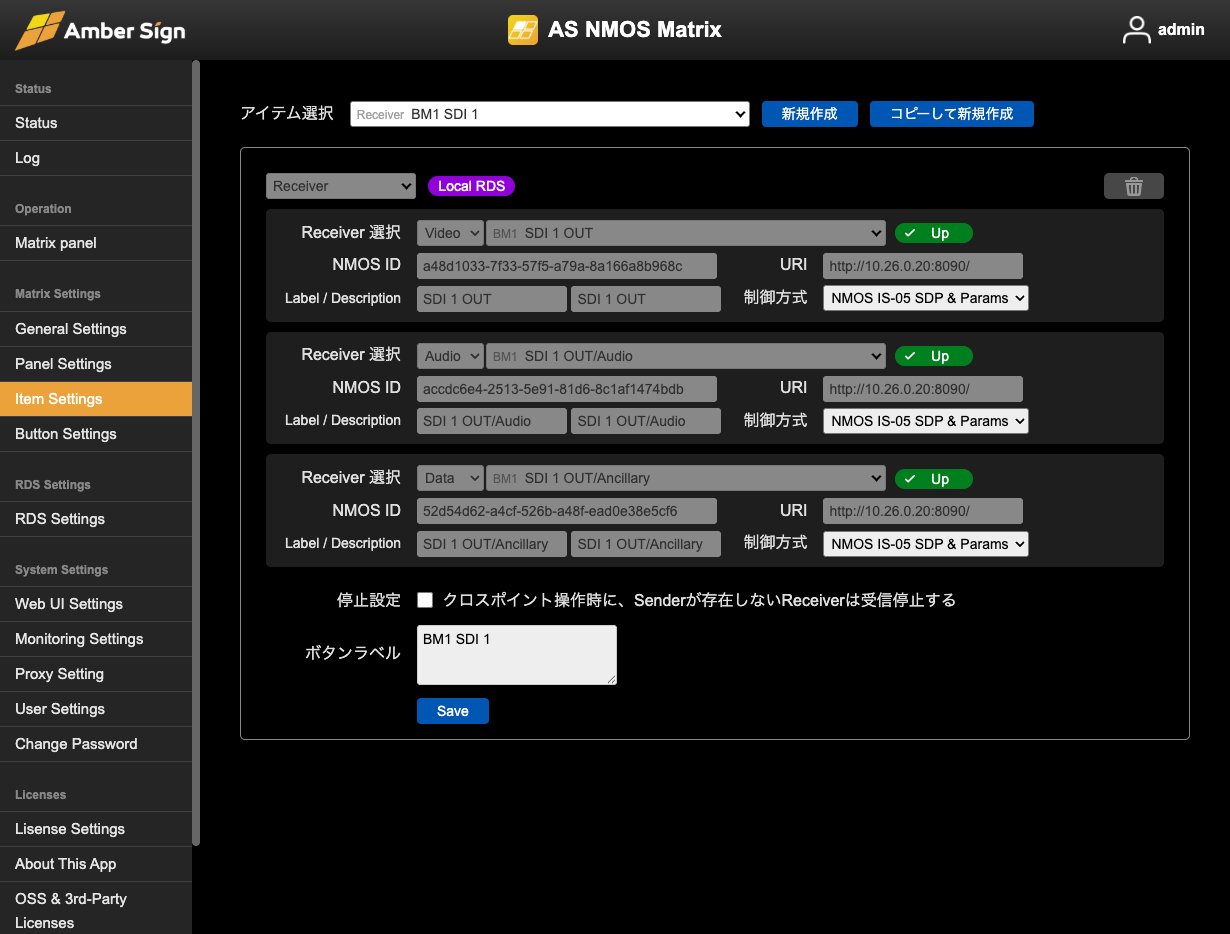Open the Audio receiver control method dropdown
The width and height of the screenshot is (1230, 934).
tap(925, 421)
